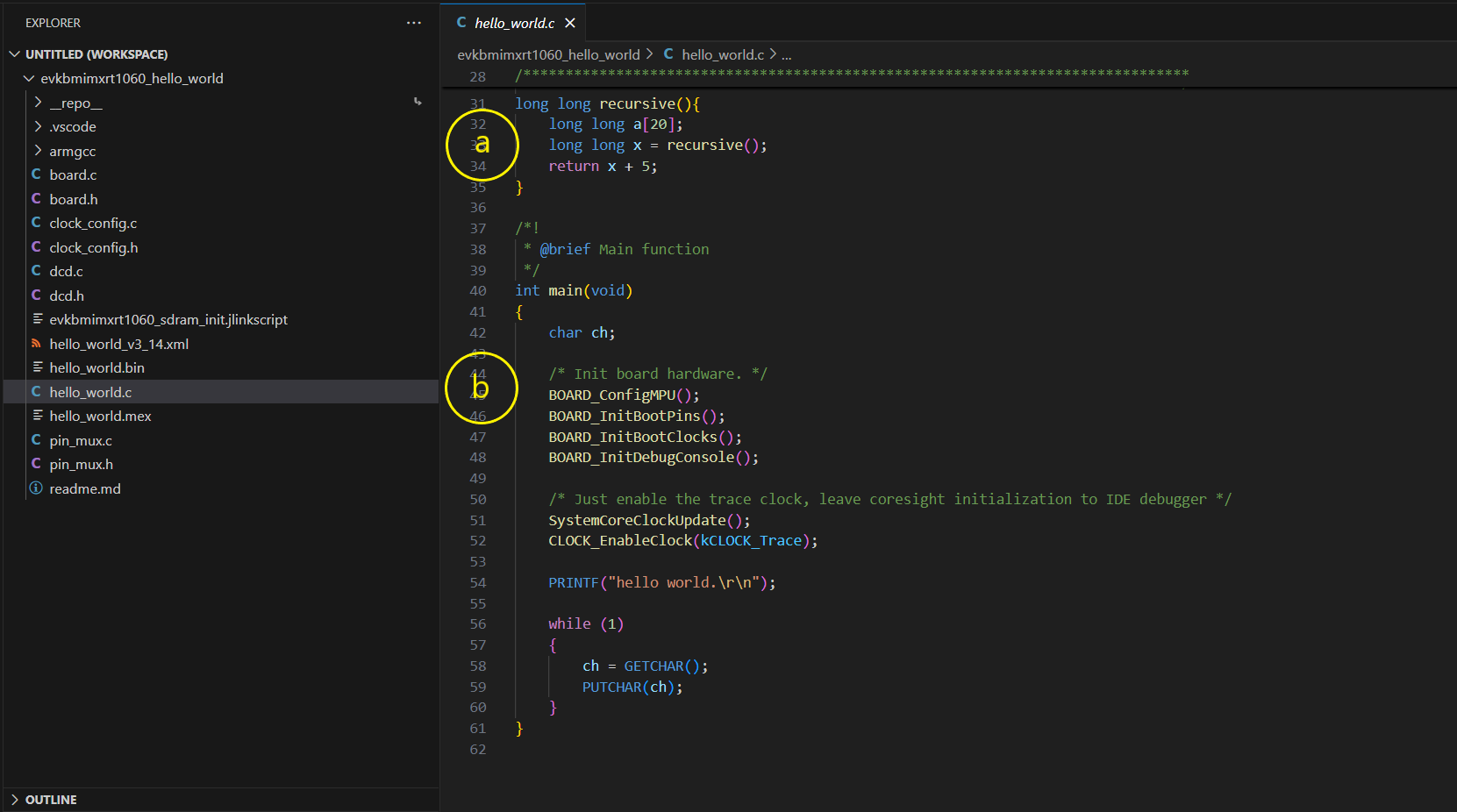Click the C file icon beside board.c
This screenshot has width=1457, height=812.
35,175
